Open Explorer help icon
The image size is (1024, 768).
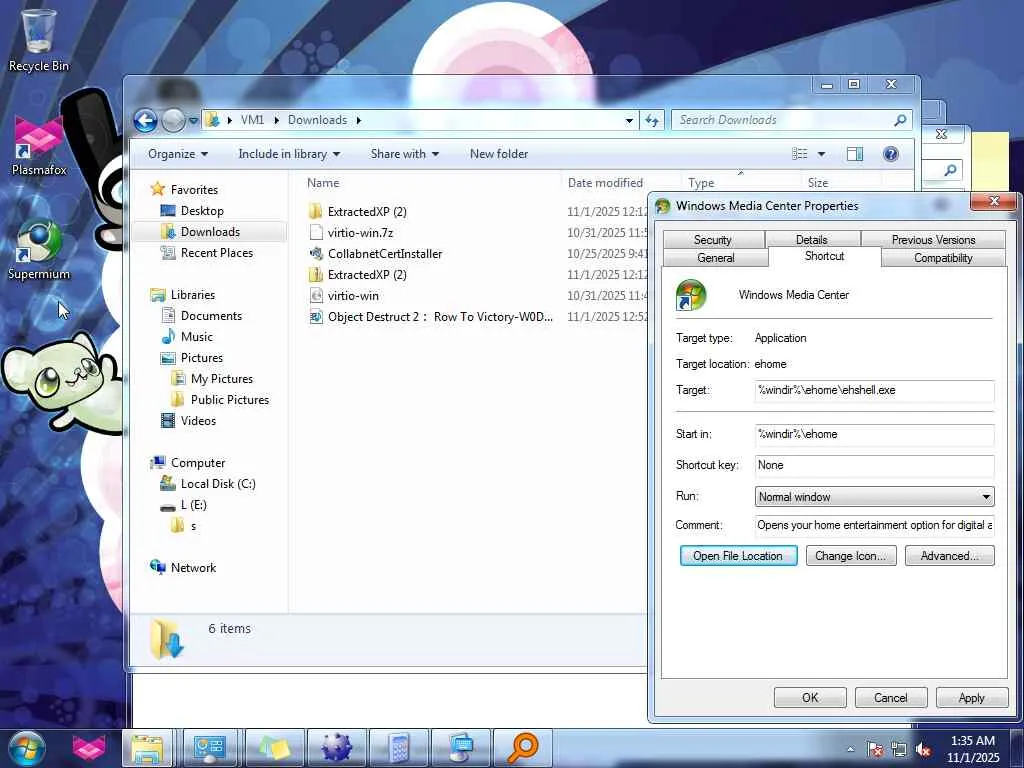(891, 154)
